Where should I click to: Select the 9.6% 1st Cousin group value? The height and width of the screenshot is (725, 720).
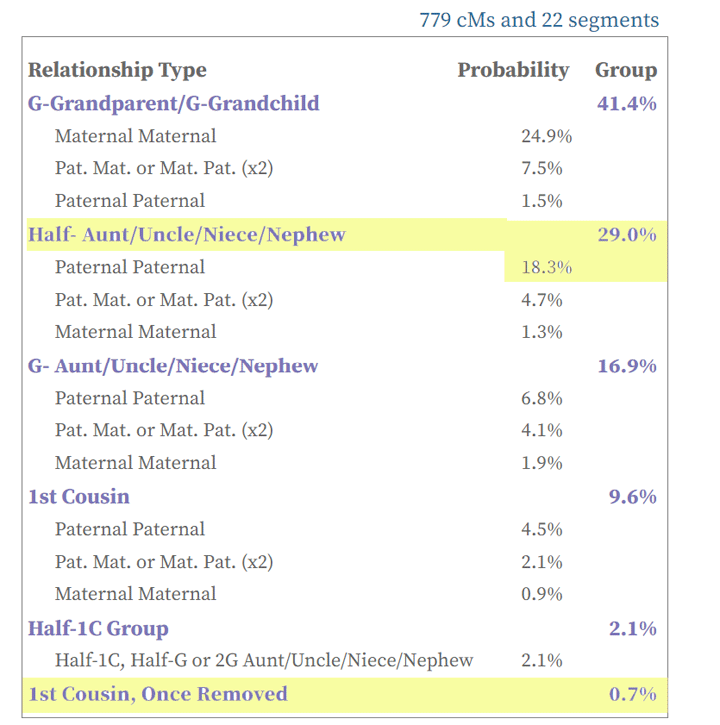633,497
